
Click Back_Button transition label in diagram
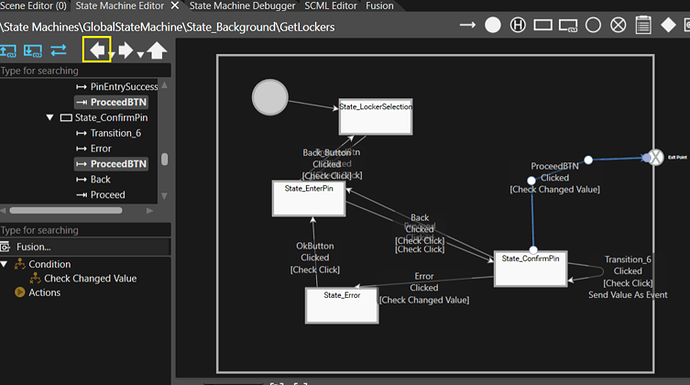click(327, 153)
